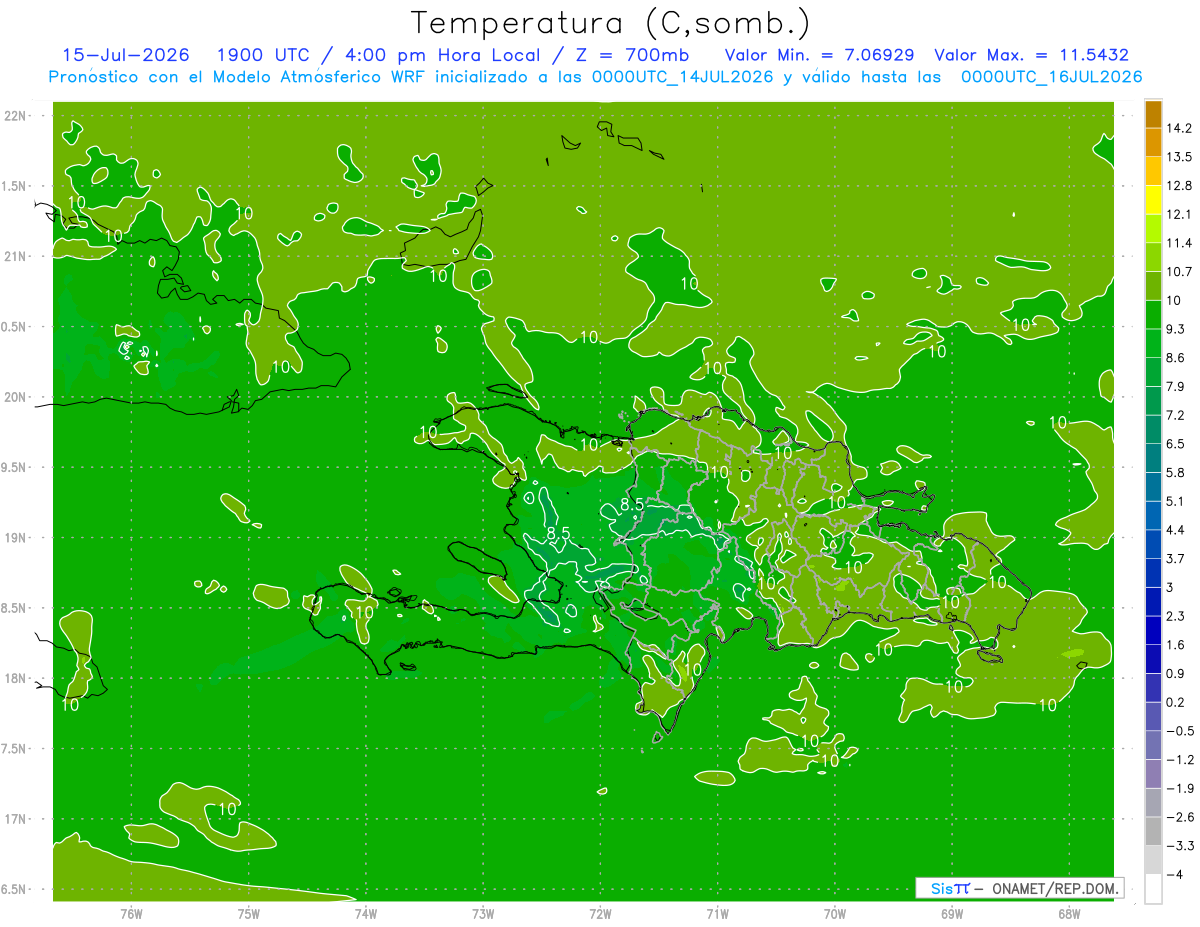Click the "Temperatura (C,somb.)" chart title

[610, 24]
